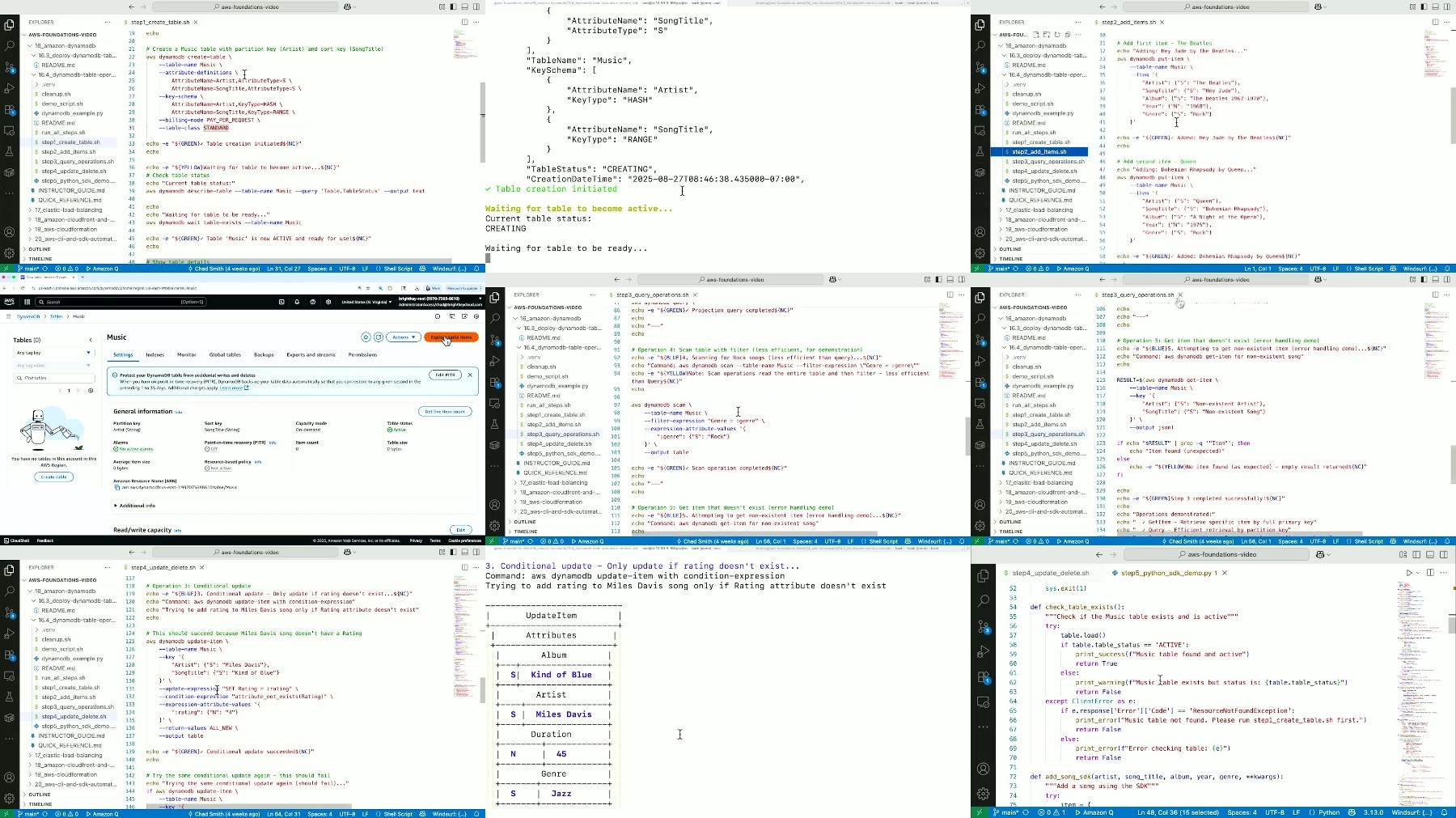Click the favorite star icon for Music table
Viewport: 1456px width, 818px height.
coord(366,337)
